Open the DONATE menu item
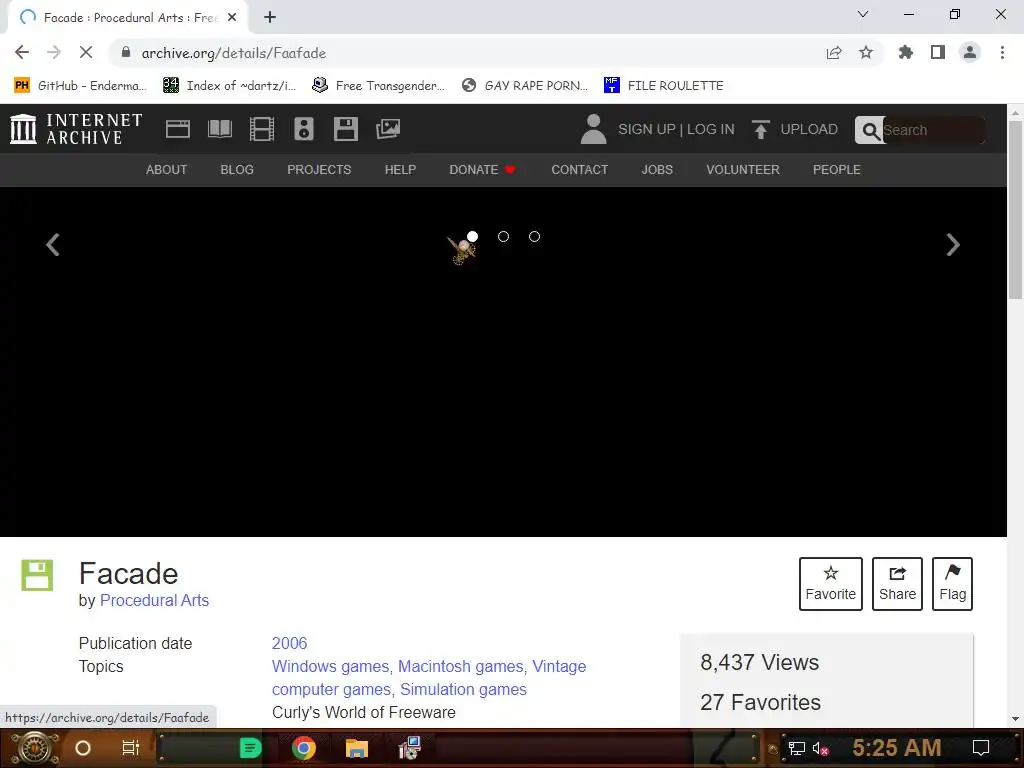 (482, 170)
